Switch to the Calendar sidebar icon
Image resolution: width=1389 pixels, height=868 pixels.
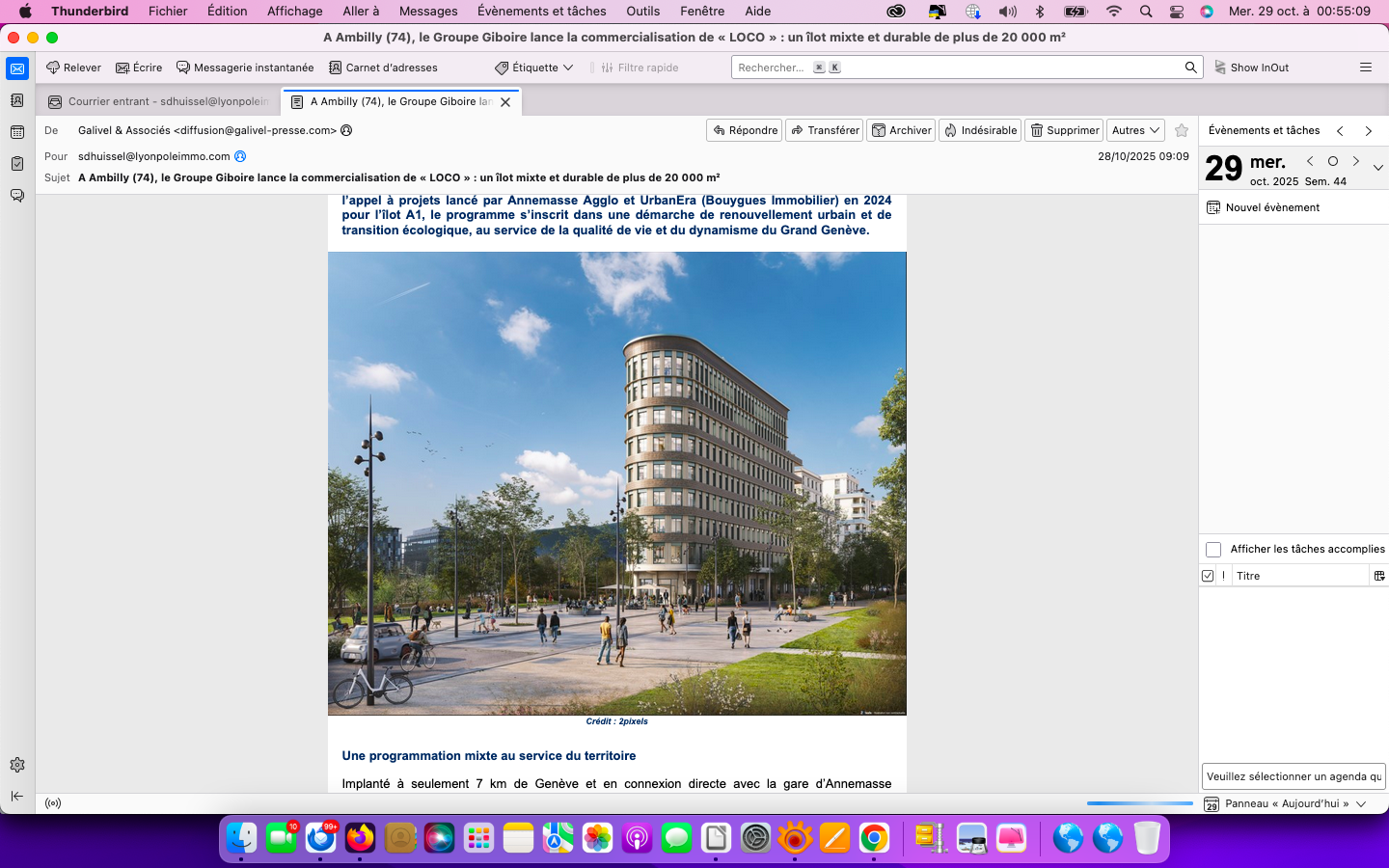(x=17, y=132)
